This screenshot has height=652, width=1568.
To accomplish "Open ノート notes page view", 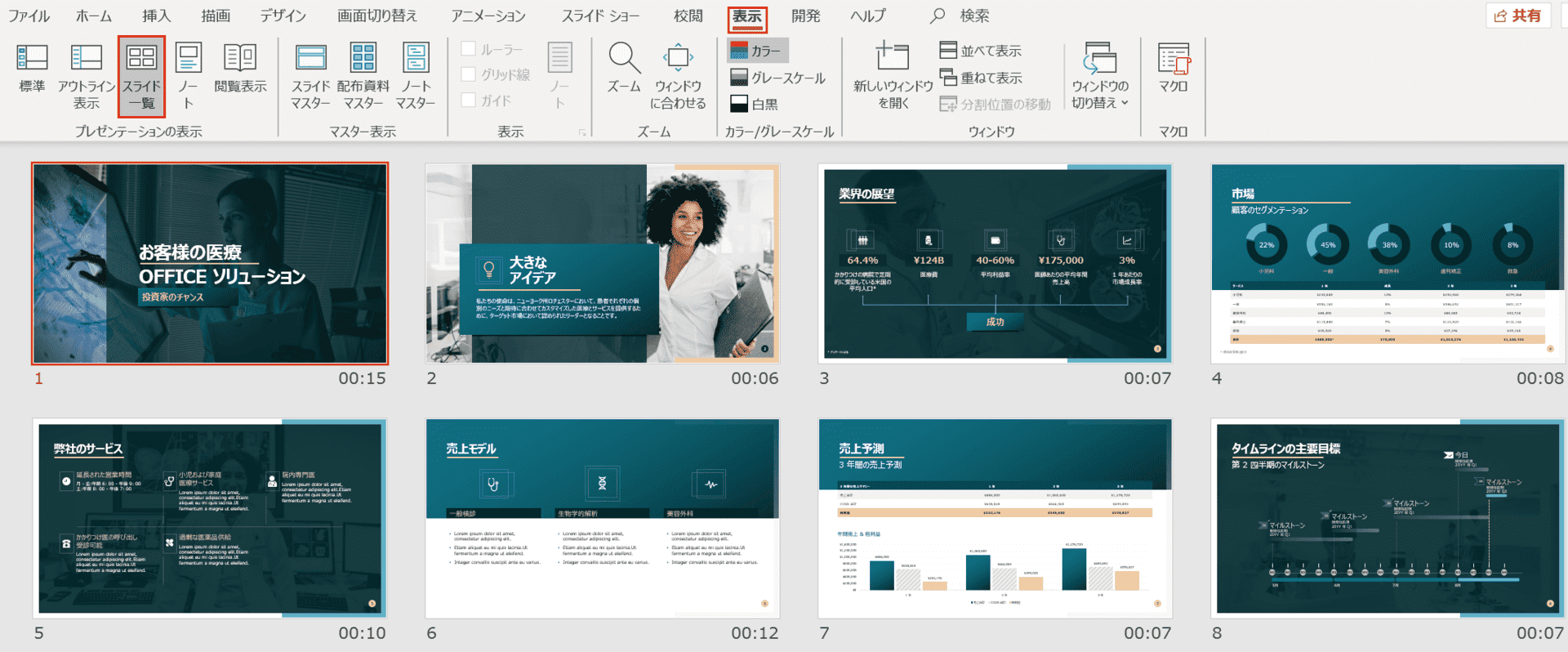I will click(x=188, y=77).
